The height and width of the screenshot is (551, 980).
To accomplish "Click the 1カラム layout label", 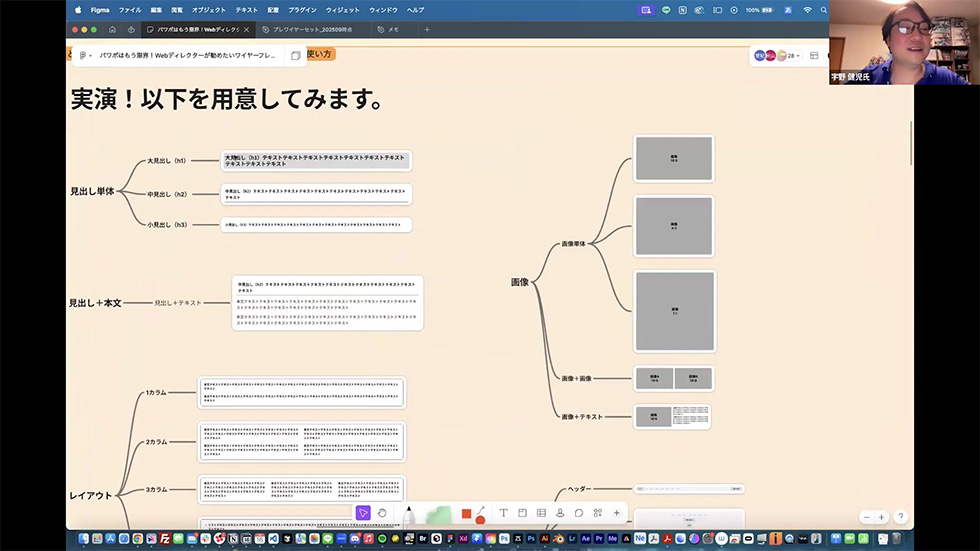I will [156, 393].
